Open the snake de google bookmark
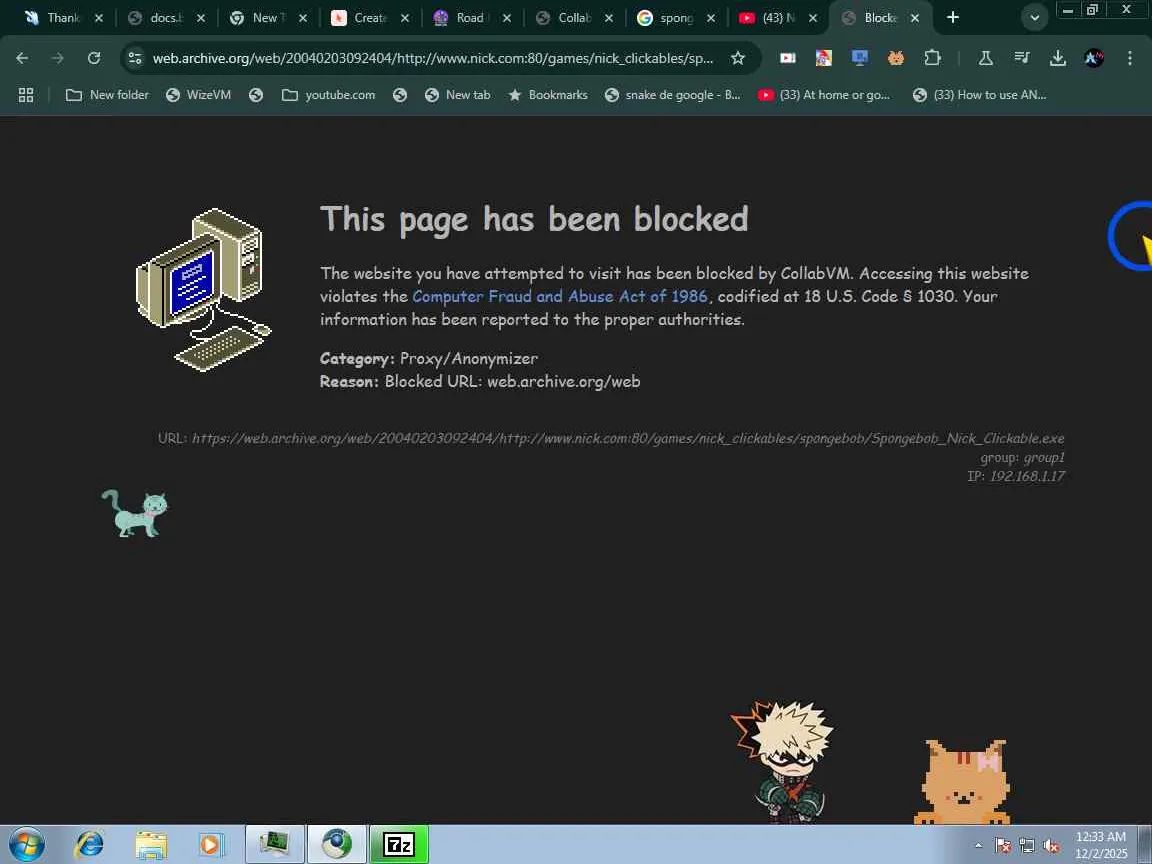Image resolution: width=1152 pixels, height=864 pixels. (672, 95)
